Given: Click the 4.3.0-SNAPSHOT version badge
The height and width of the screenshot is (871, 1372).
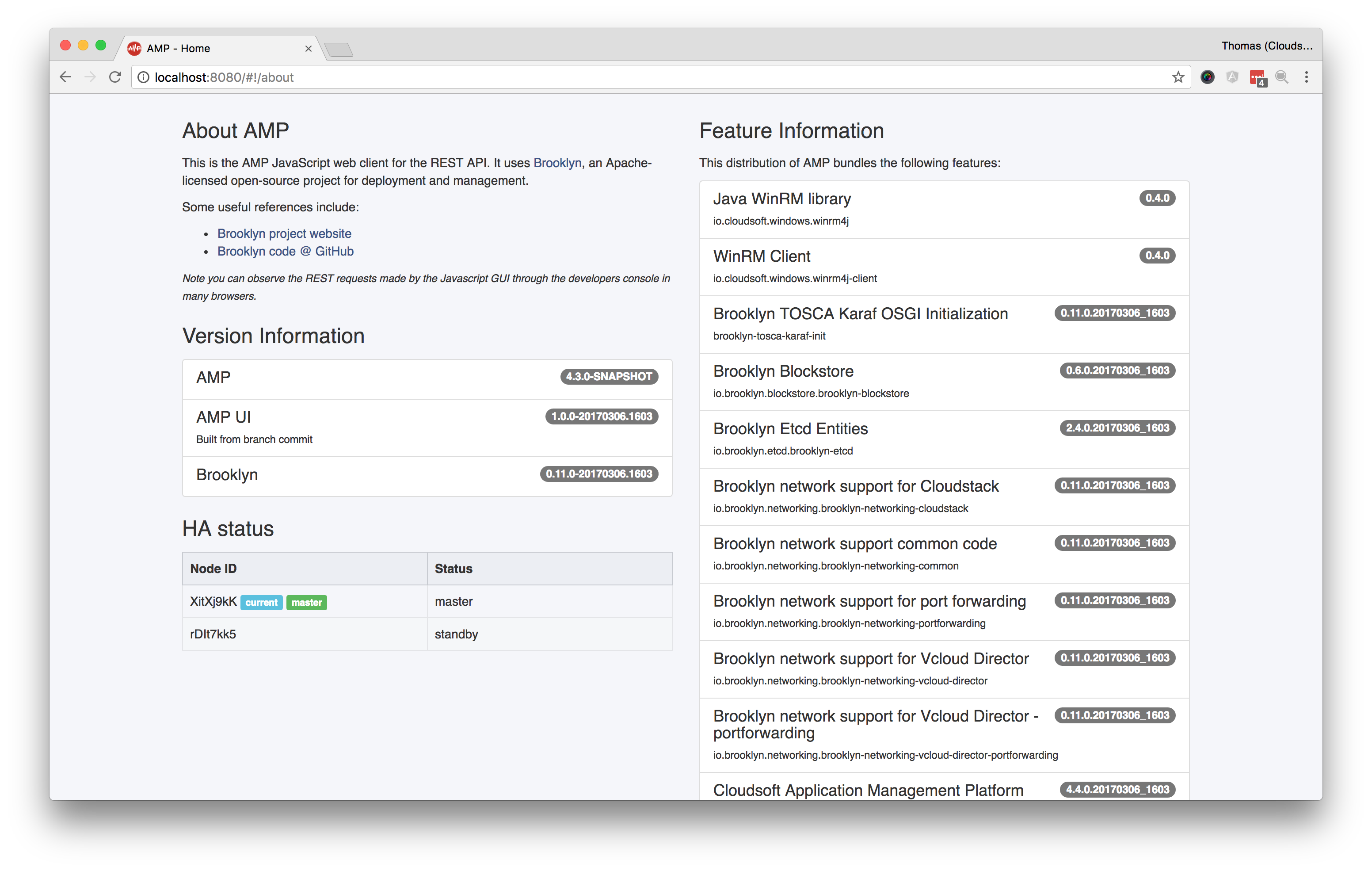Looking at the screenshot, I should [609, 377].
